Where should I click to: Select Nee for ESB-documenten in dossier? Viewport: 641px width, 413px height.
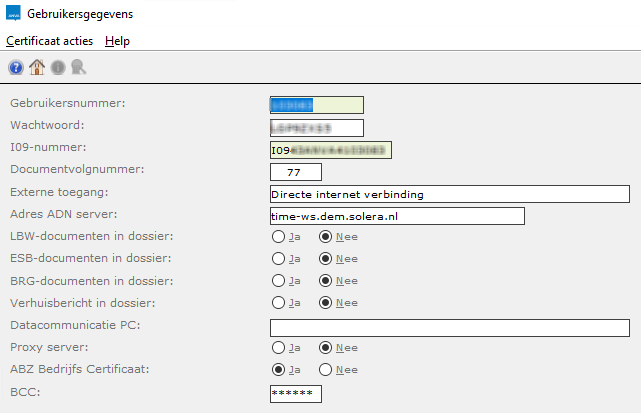326,259
